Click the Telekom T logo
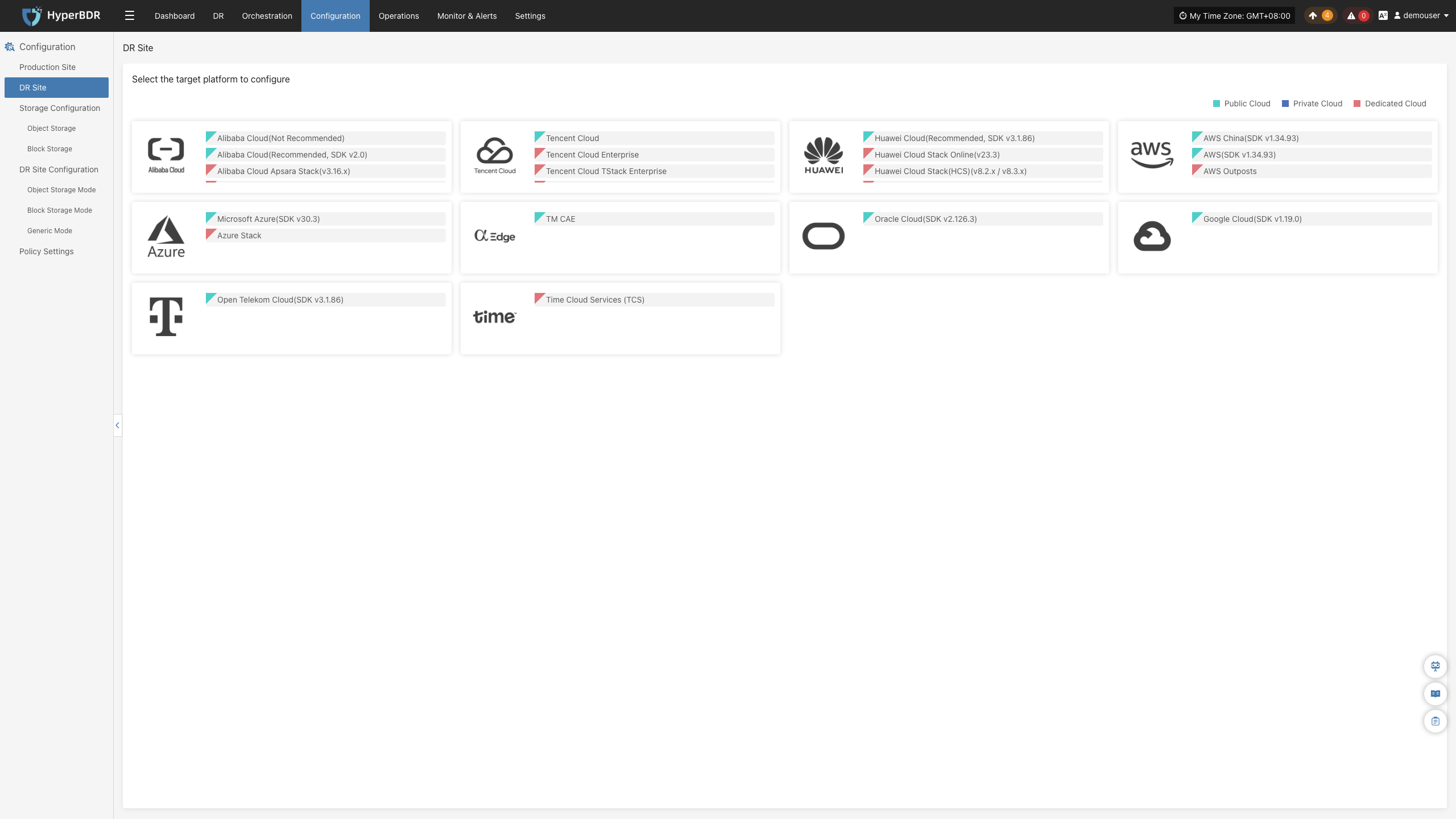Image resolution: width=1456 pixels, height=819 pixels. [166, 317]
